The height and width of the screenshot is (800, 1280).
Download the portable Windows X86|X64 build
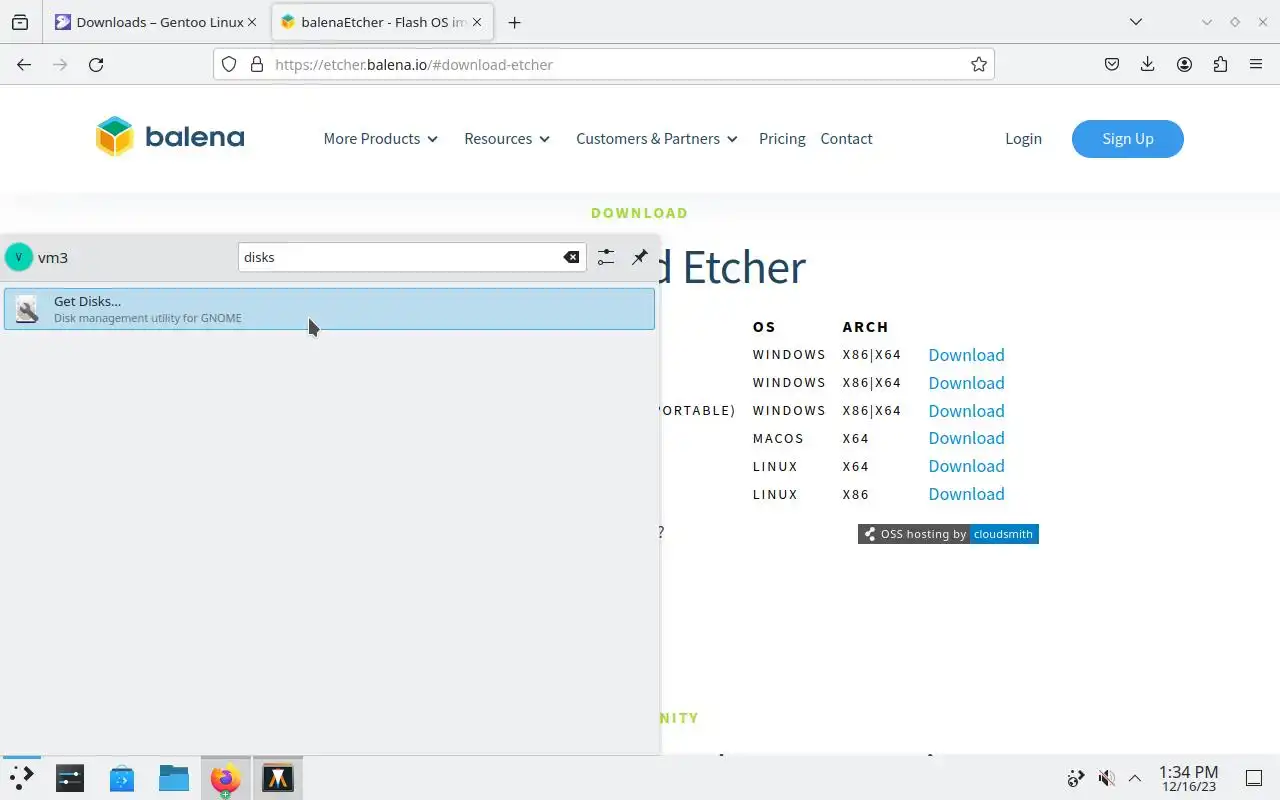966,411
